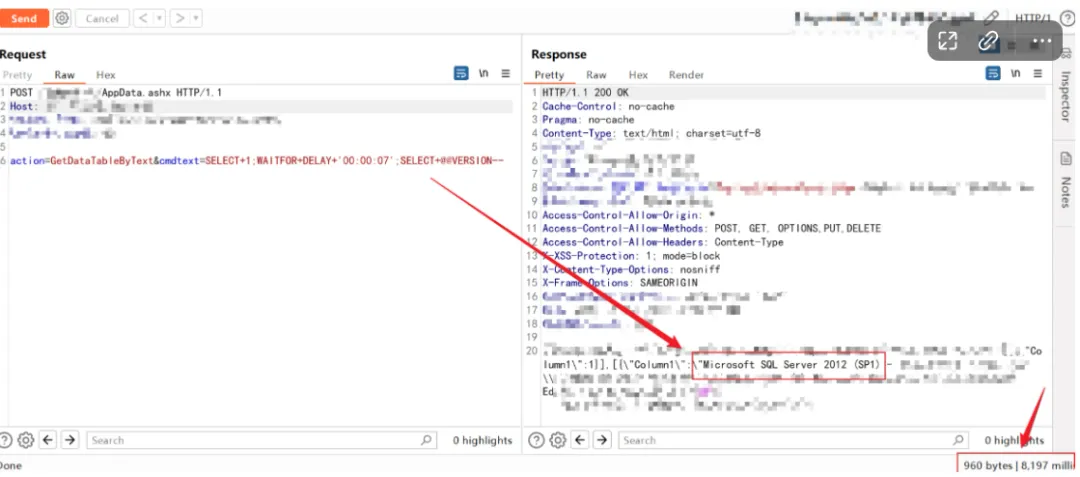Screen dimensions: 1080x477
Task: Click '960 bytes' response size status
Action: tap(988, 465)
